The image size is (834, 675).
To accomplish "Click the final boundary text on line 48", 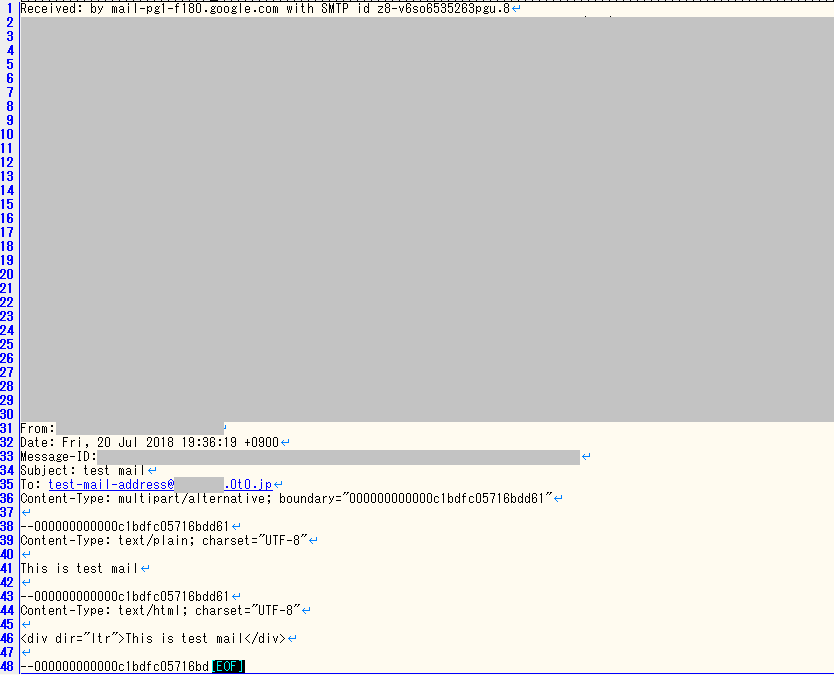I will [115, 666].
